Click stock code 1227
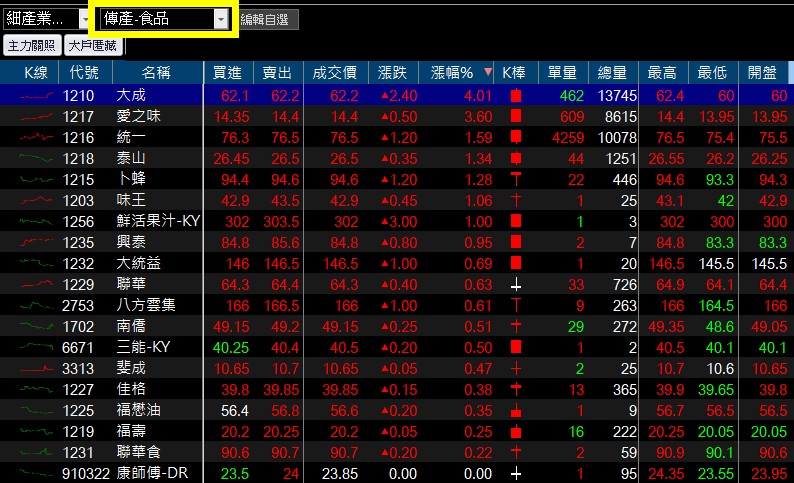Viewport: 794px width, 483px height. point(78,390)
